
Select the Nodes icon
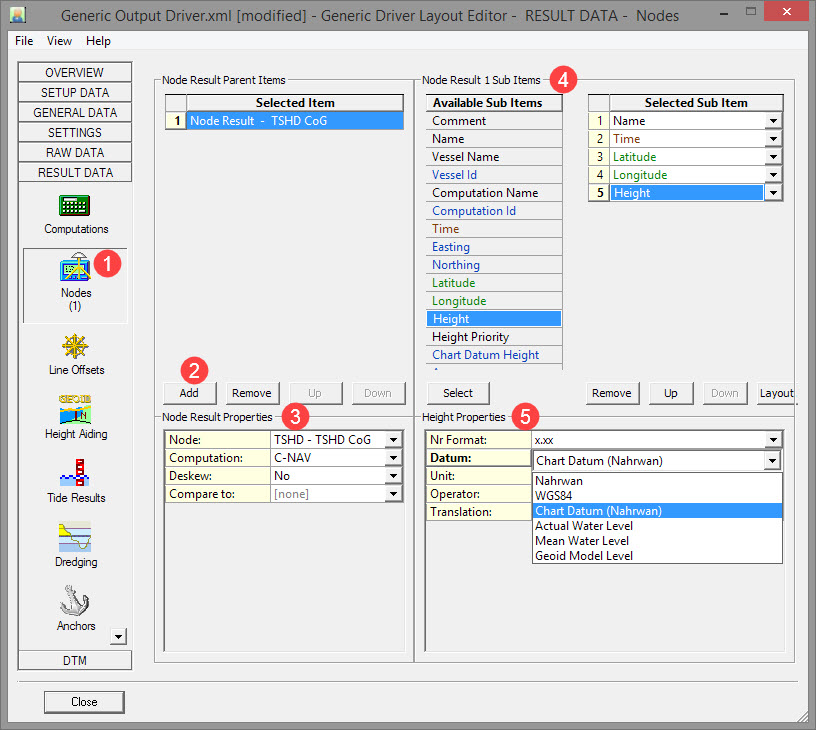(76, 271)
